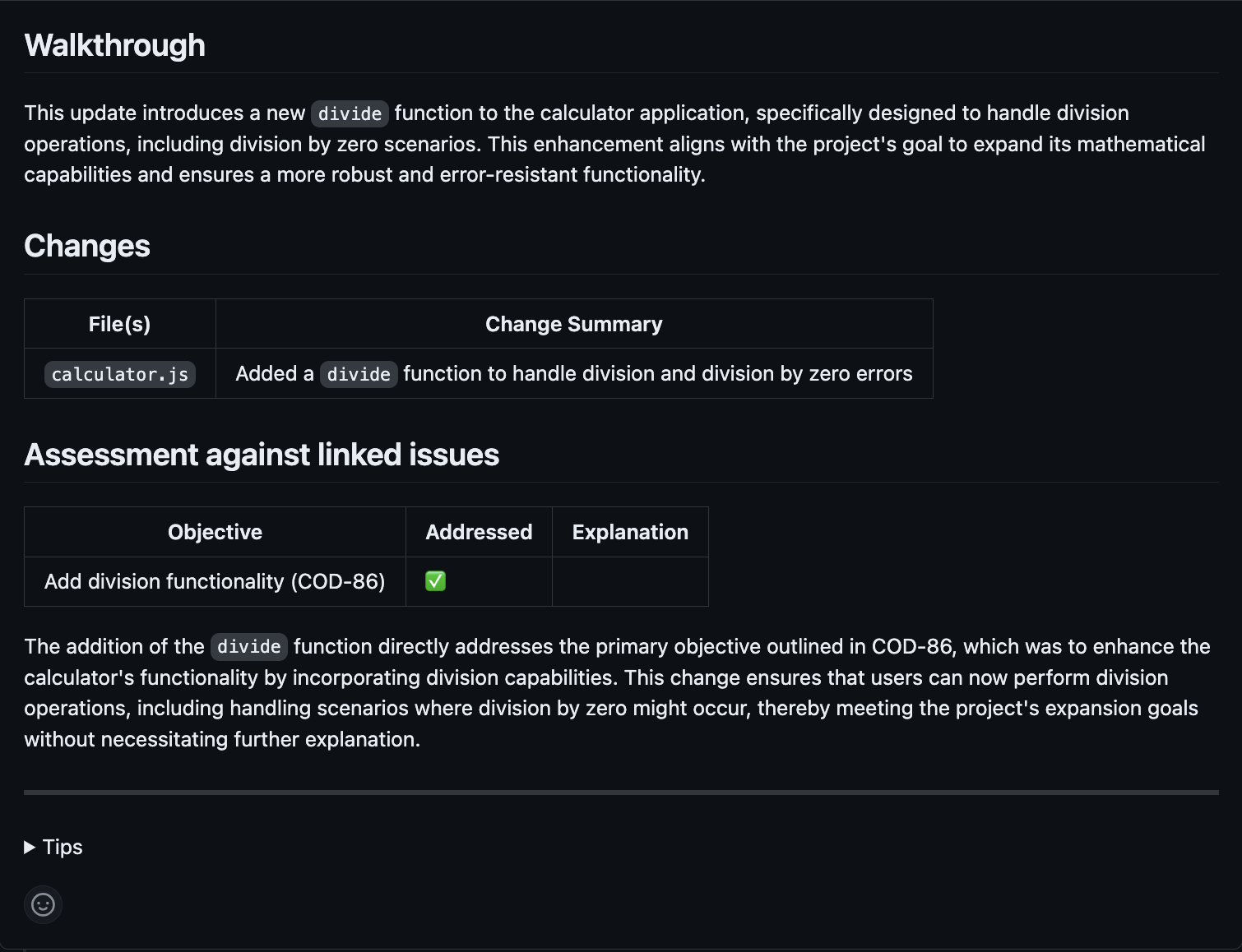Click the Explanation column header

(630, 532)
